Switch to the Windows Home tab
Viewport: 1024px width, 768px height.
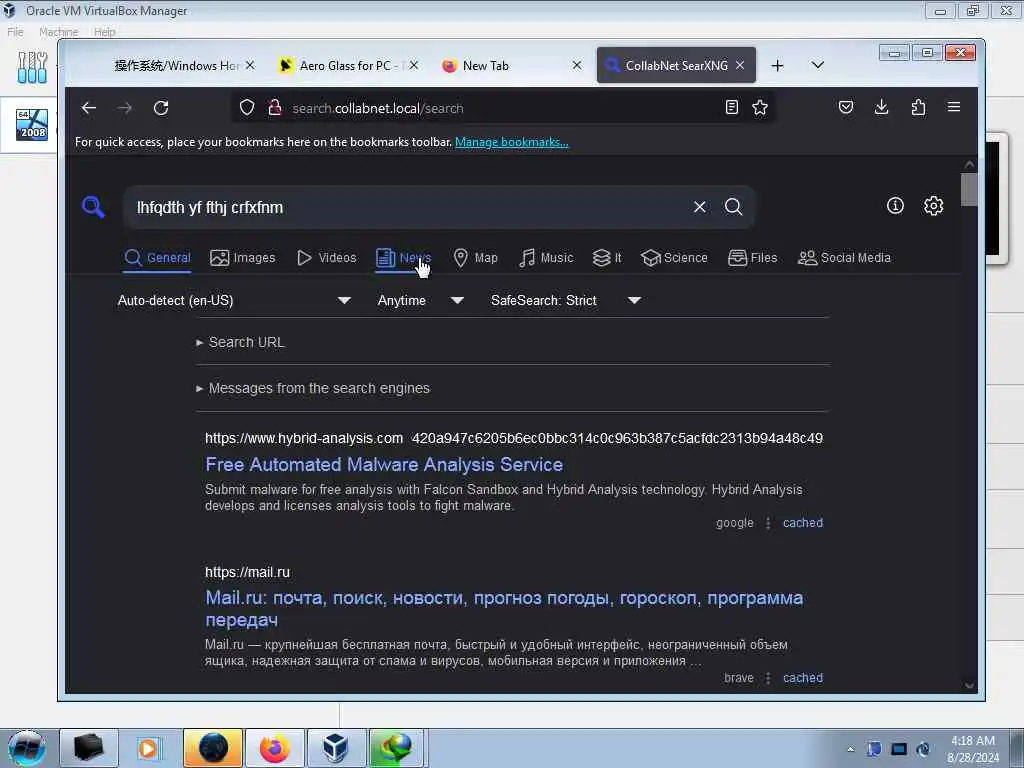(x=176, y=65)
